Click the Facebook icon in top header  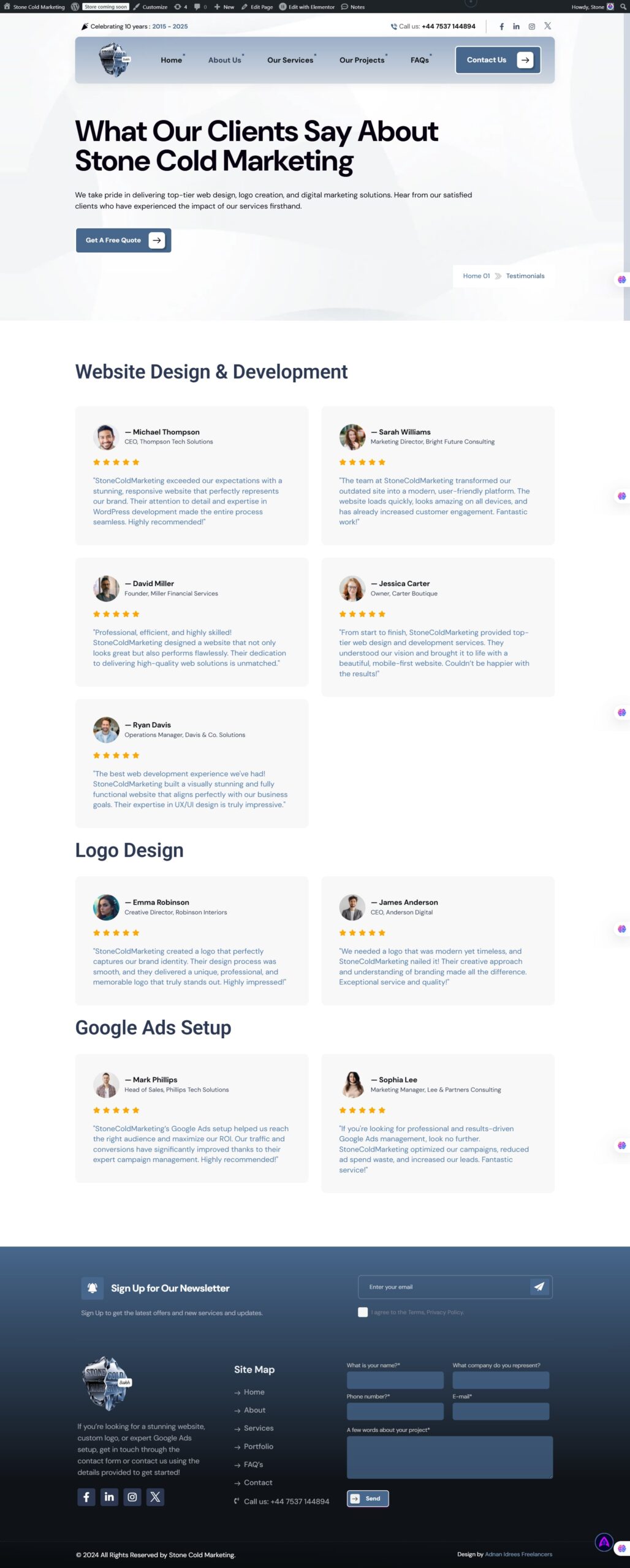tap(501, 26)
